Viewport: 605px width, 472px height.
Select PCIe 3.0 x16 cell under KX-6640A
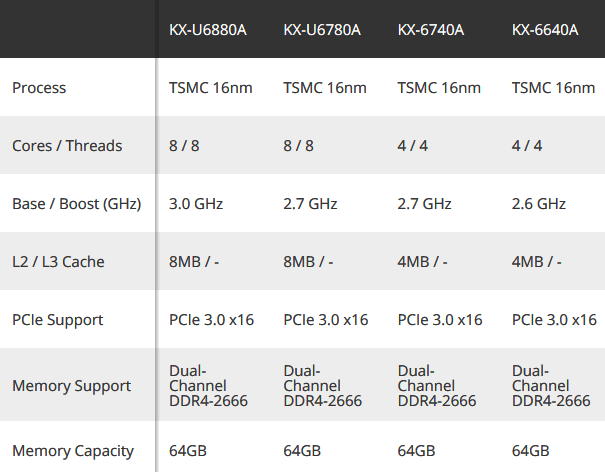click(554, 320)
